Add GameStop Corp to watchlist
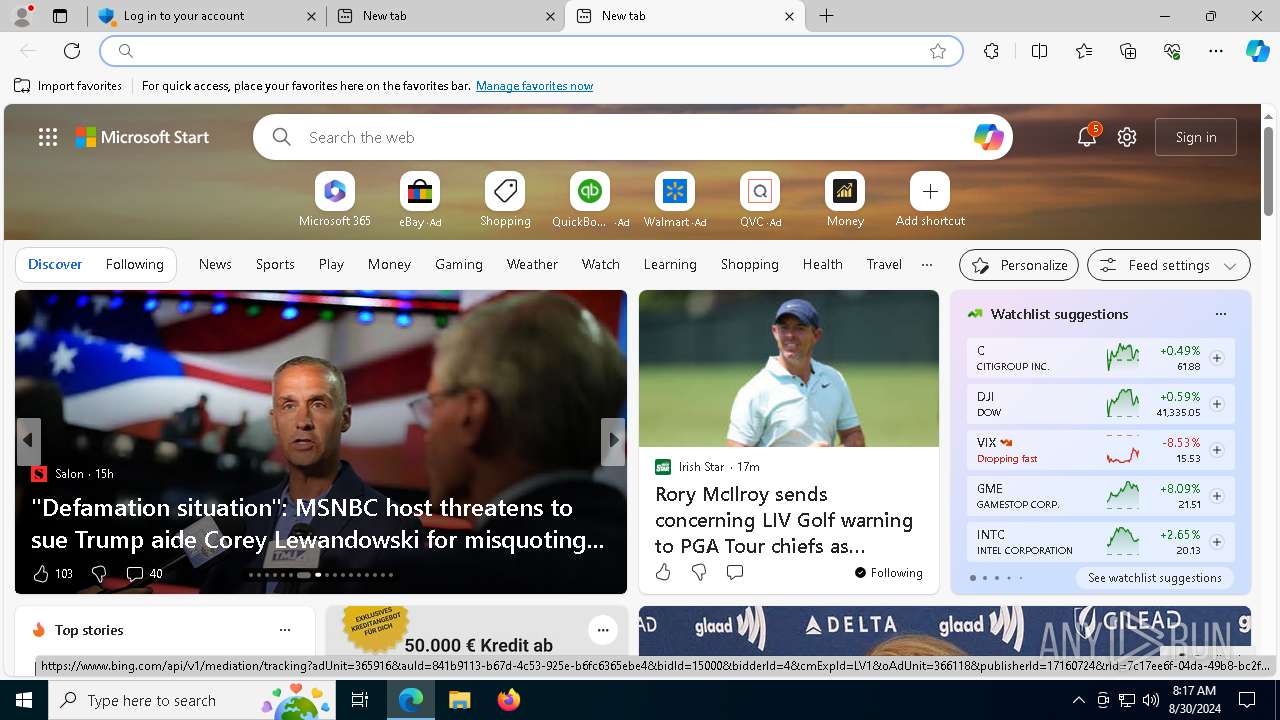The height and width of the screenshot is (720, 1280). [x=1216, y=496]
